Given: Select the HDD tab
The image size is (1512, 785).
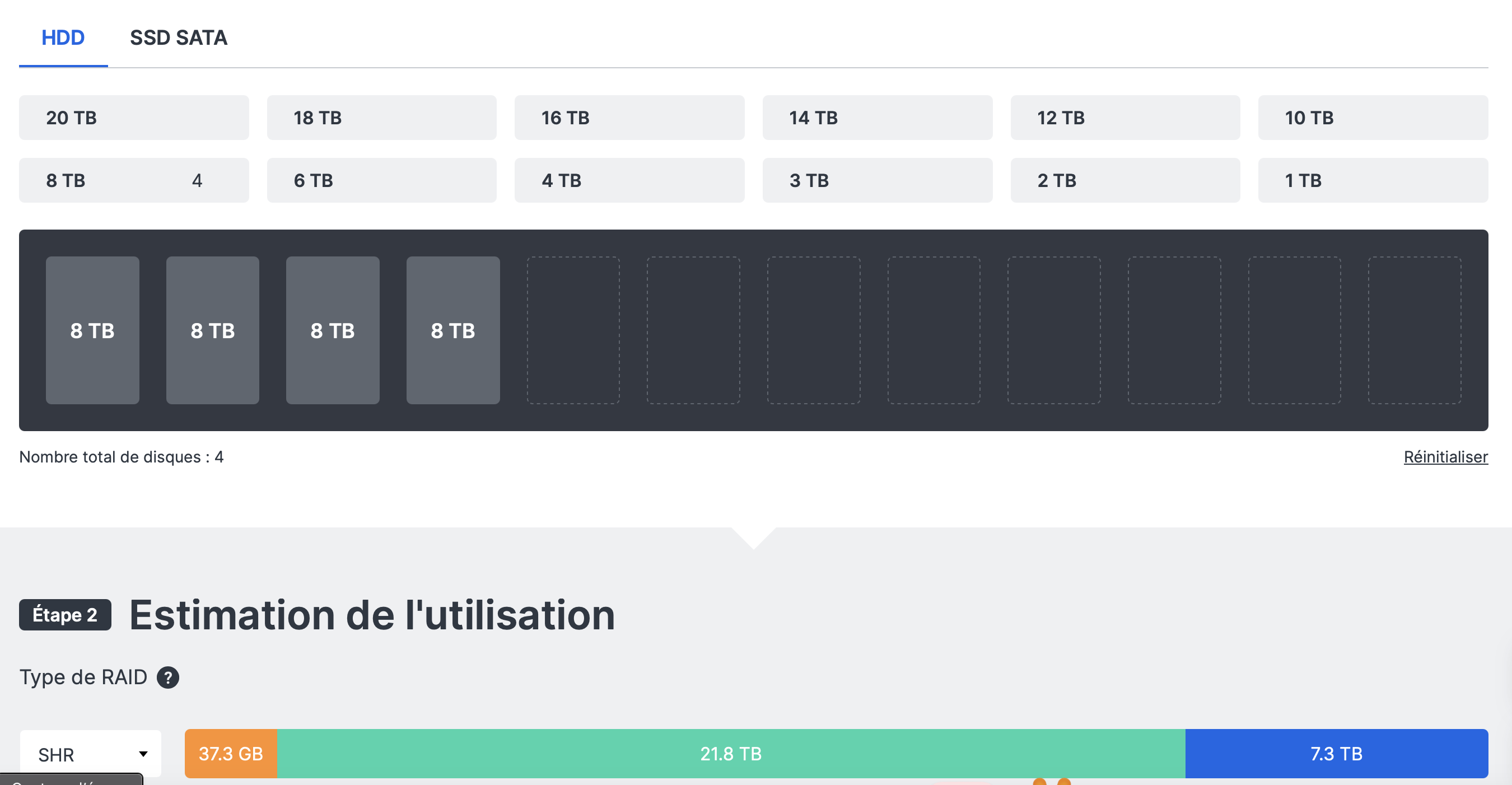Looking at the screenshot, I should point(63,38).
